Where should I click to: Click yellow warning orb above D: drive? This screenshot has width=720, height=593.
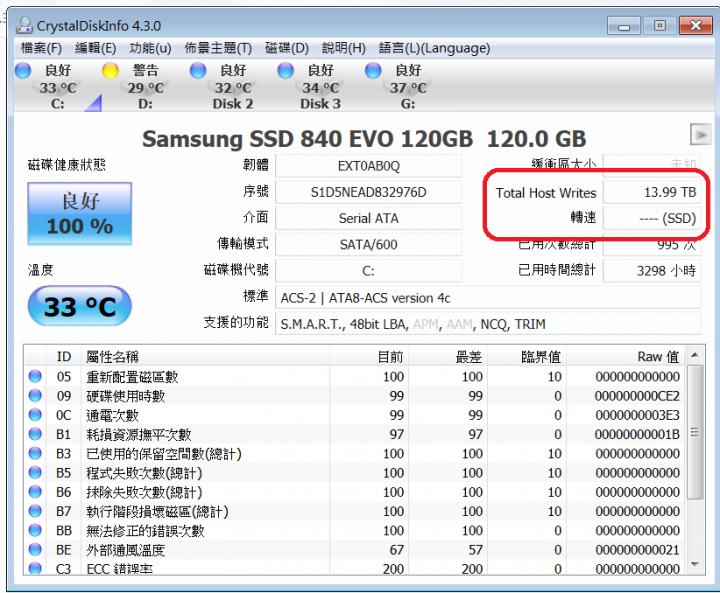[111, 71]
